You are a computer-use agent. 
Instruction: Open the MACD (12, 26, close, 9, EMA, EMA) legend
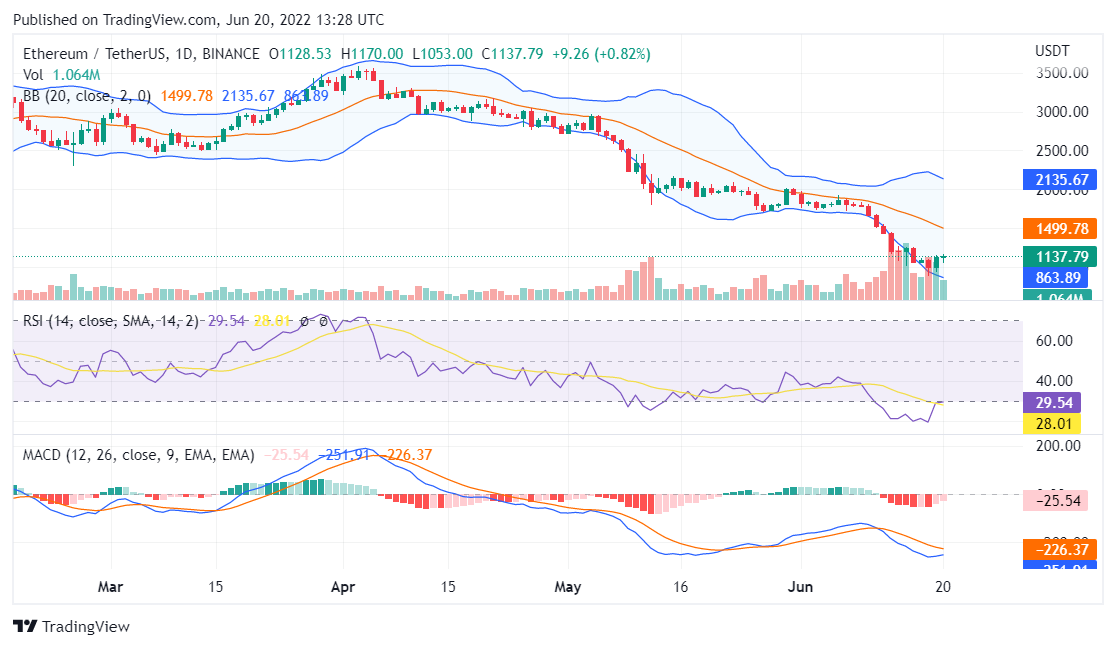coord(139,455)
